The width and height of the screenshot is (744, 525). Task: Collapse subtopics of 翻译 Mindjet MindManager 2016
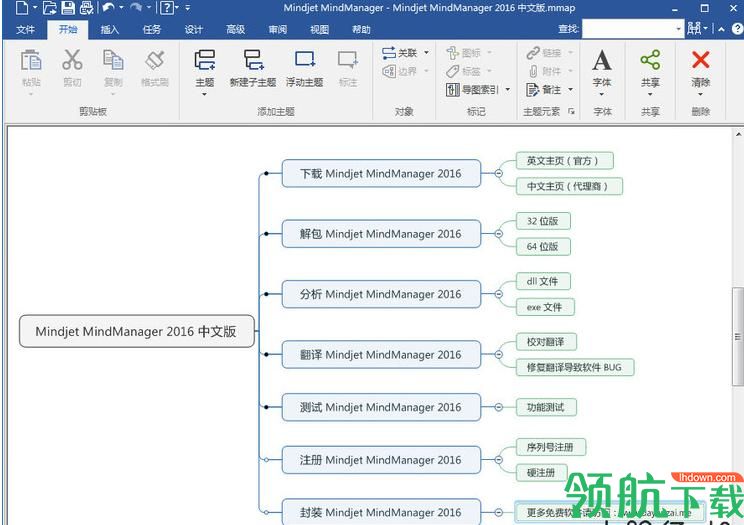pos(498,354)
